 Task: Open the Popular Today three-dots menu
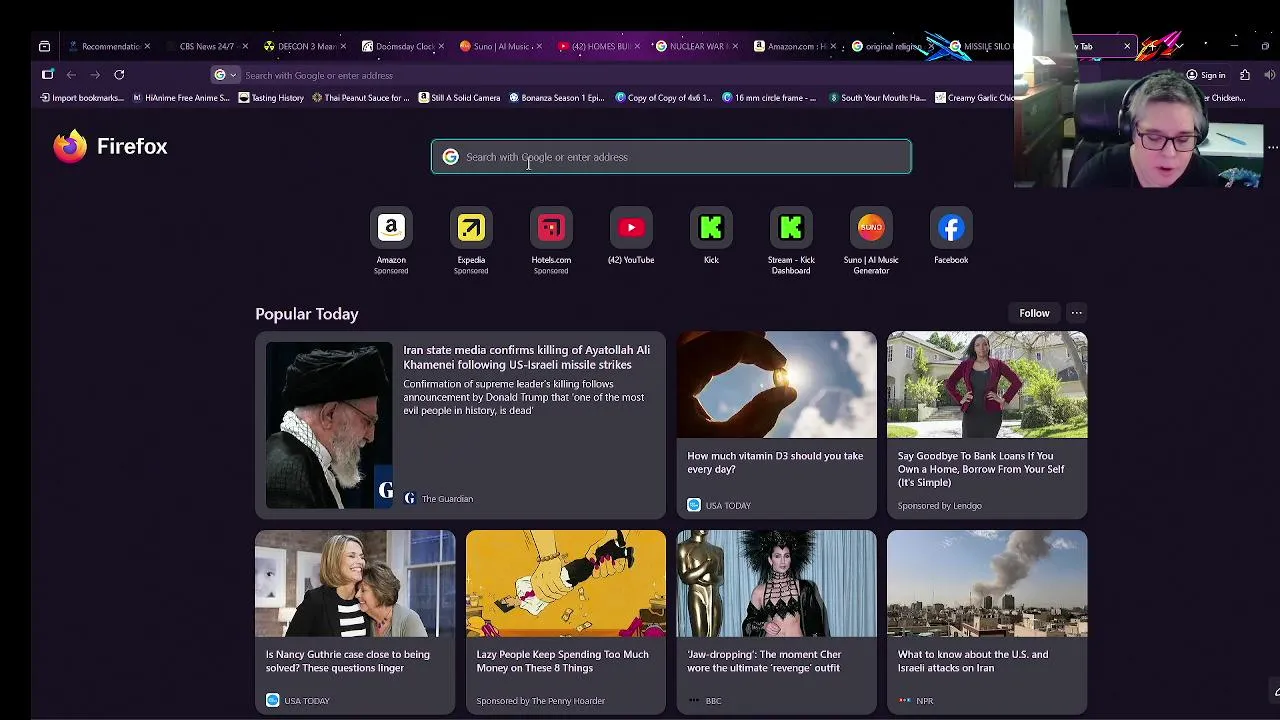[1076, 313]
